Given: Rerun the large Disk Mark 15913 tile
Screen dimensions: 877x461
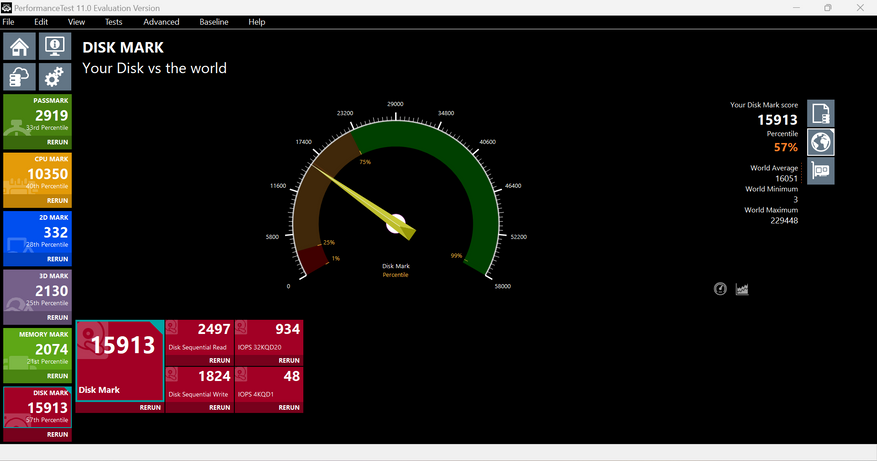Looking at the screenshot, I should click(x=150, y=407).
